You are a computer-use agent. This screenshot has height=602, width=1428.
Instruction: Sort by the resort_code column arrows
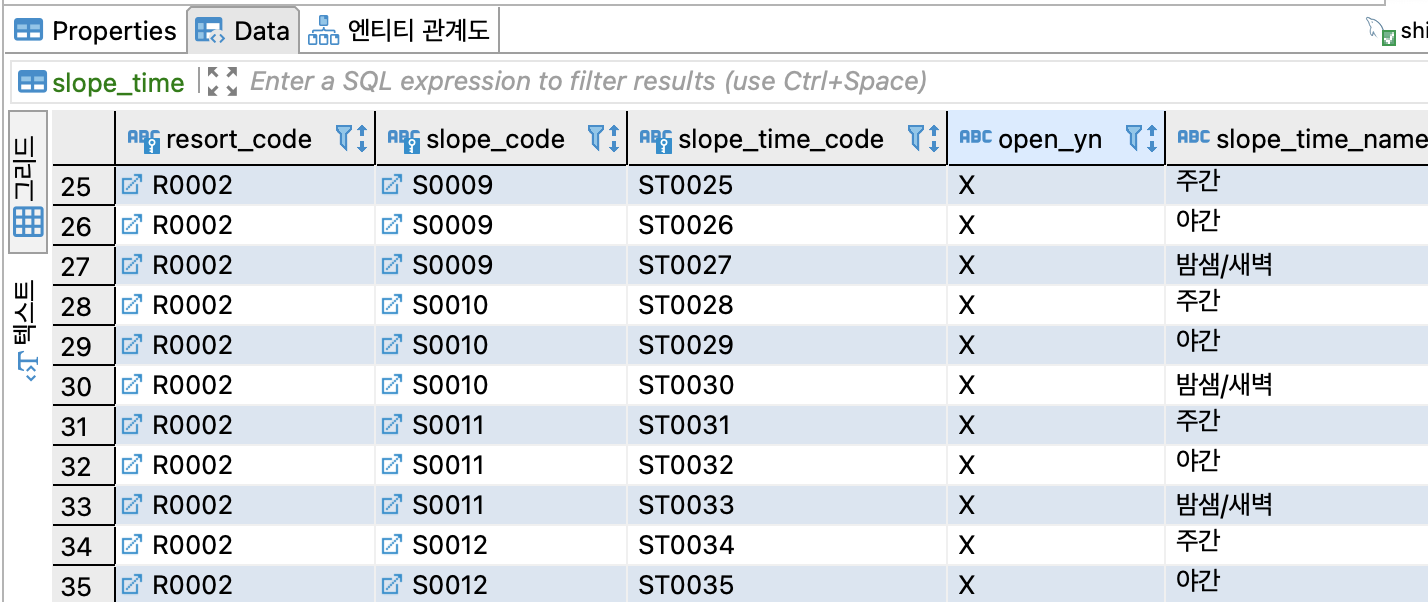[362, 138]
